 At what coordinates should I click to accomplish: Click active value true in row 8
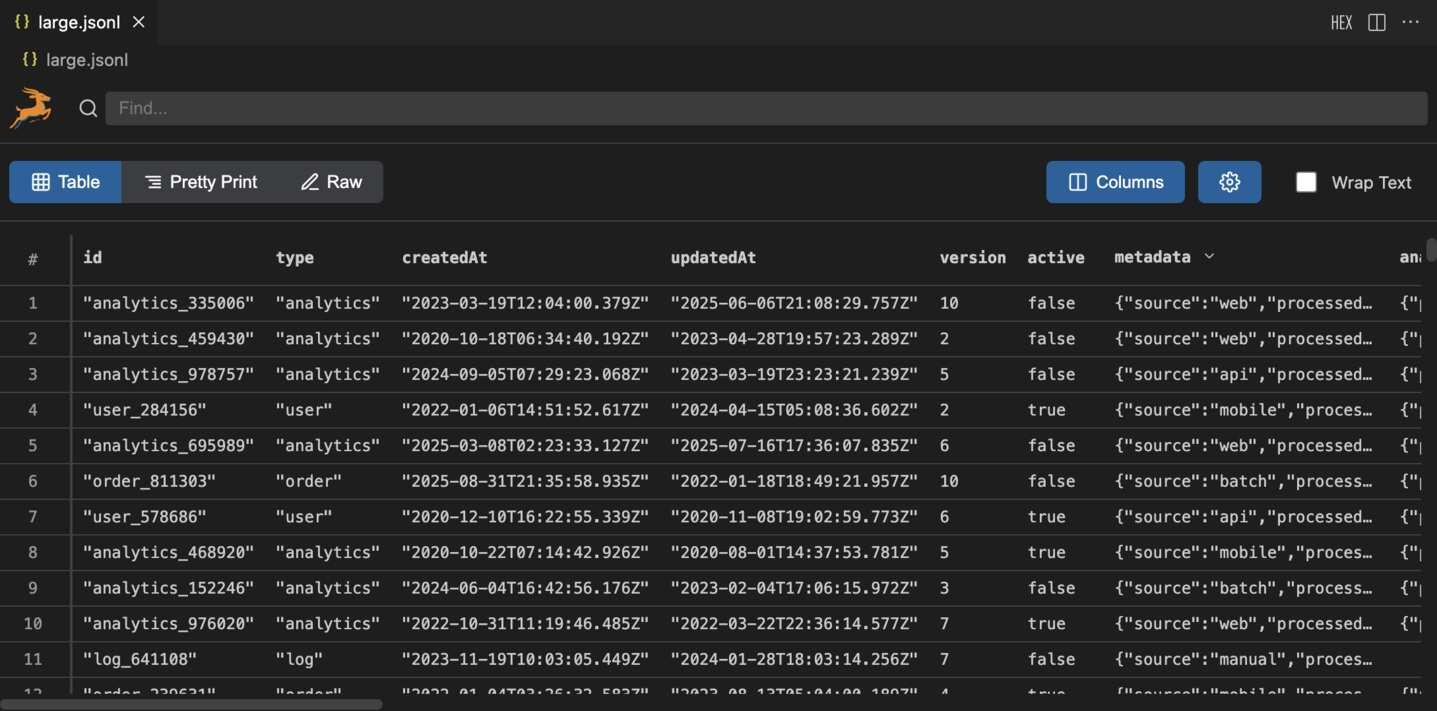pyautogui.click(x=1046, y=552)
